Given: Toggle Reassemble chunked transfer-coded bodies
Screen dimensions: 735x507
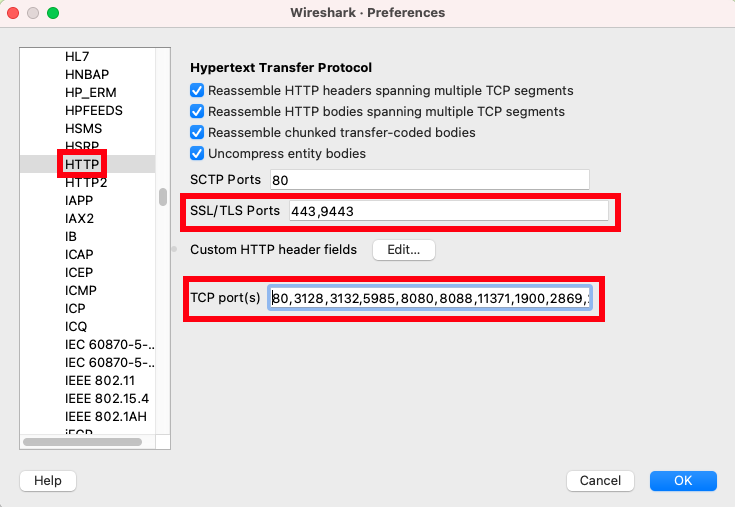Looking at the screenshot, I should (197, 132).
